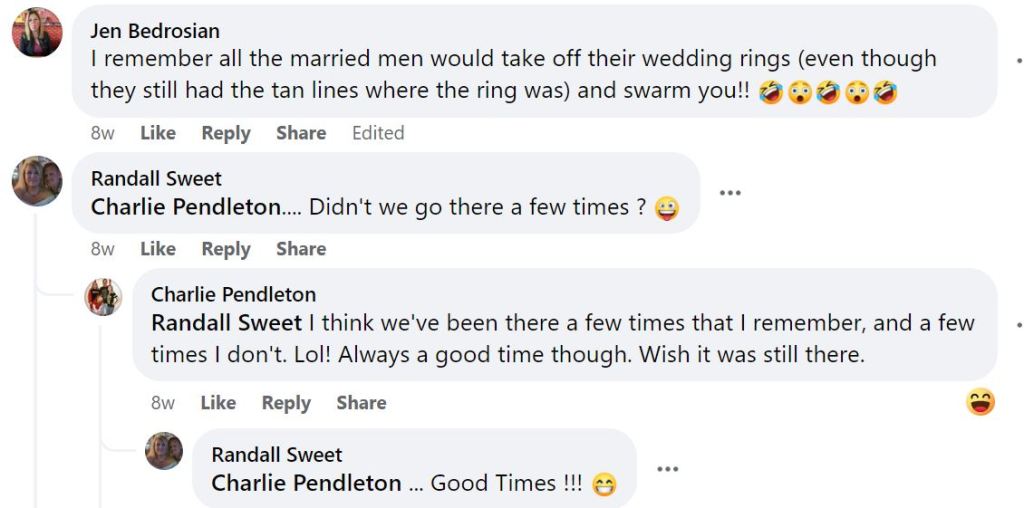This screenshot has height=508, width=1024.
Task: Reply to Jen Bedrosian's comment
Action: [x=226, y=133]
